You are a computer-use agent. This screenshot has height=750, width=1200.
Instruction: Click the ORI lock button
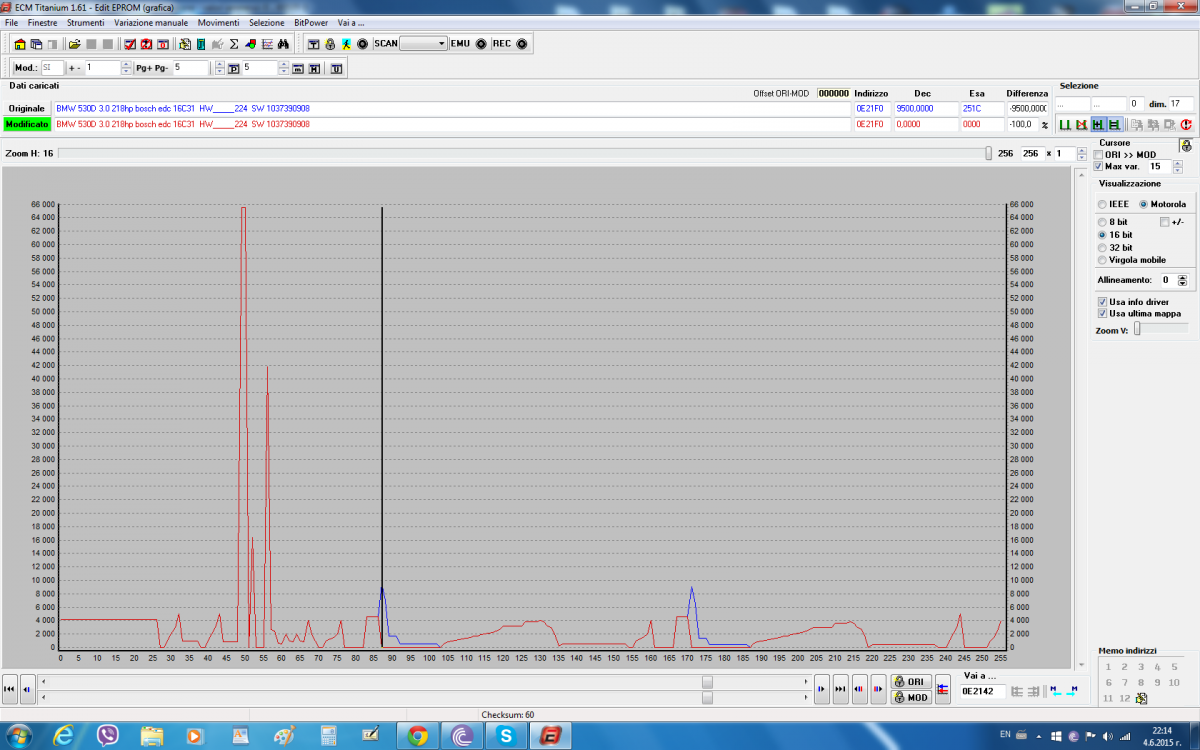click(x=911, y=682)
